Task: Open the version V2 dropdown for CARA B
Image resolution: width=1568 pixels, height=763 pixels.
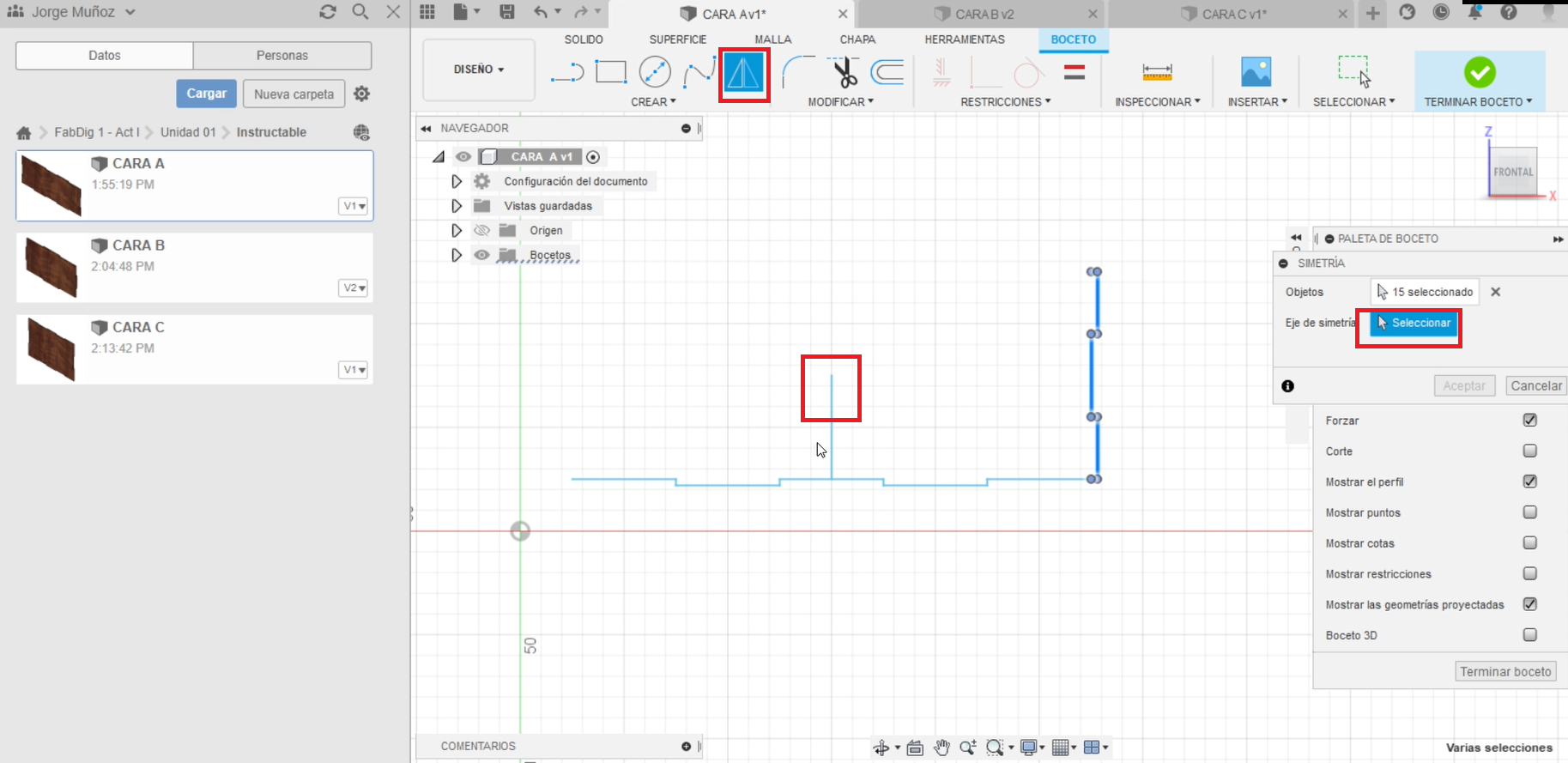Action: 354,288
